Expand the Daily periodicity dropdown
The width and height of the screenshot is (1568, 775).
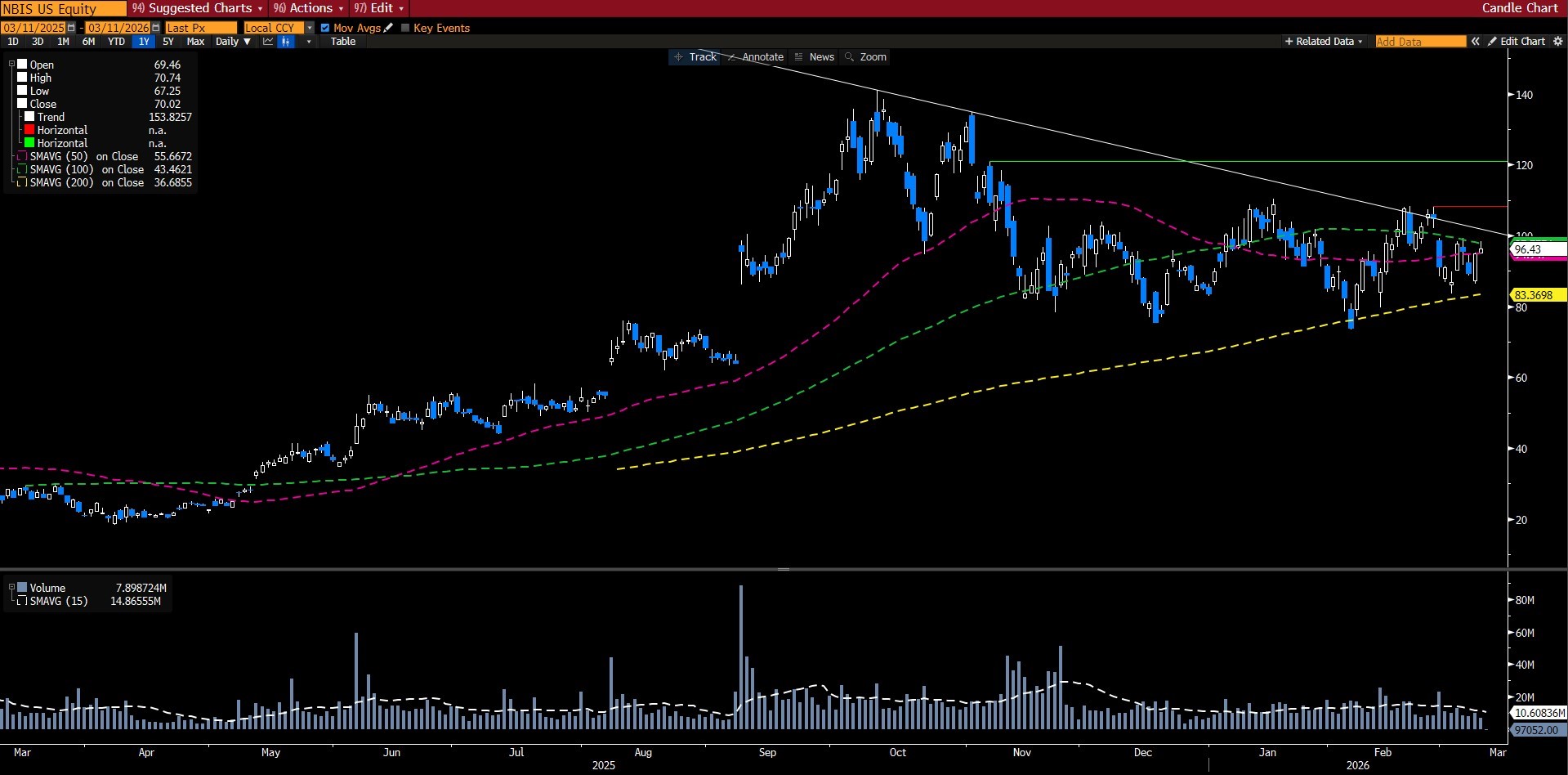click(233, 42)
